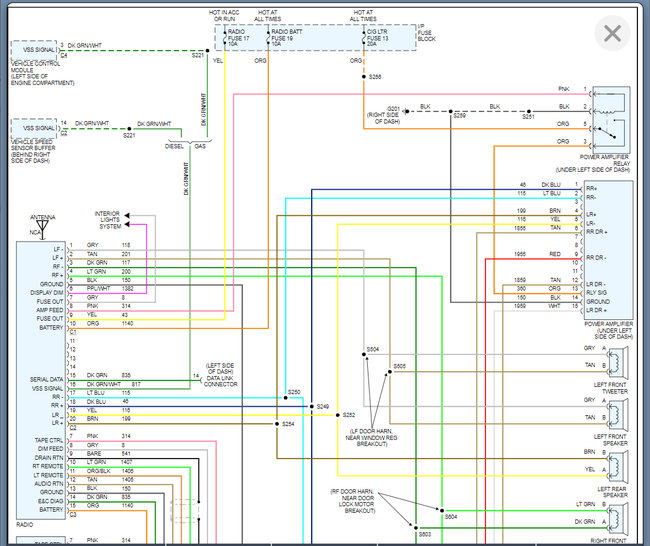Click the 'E&C DIAG' pin label
Viewport: 650px width, 546px height.
point(51,501)
